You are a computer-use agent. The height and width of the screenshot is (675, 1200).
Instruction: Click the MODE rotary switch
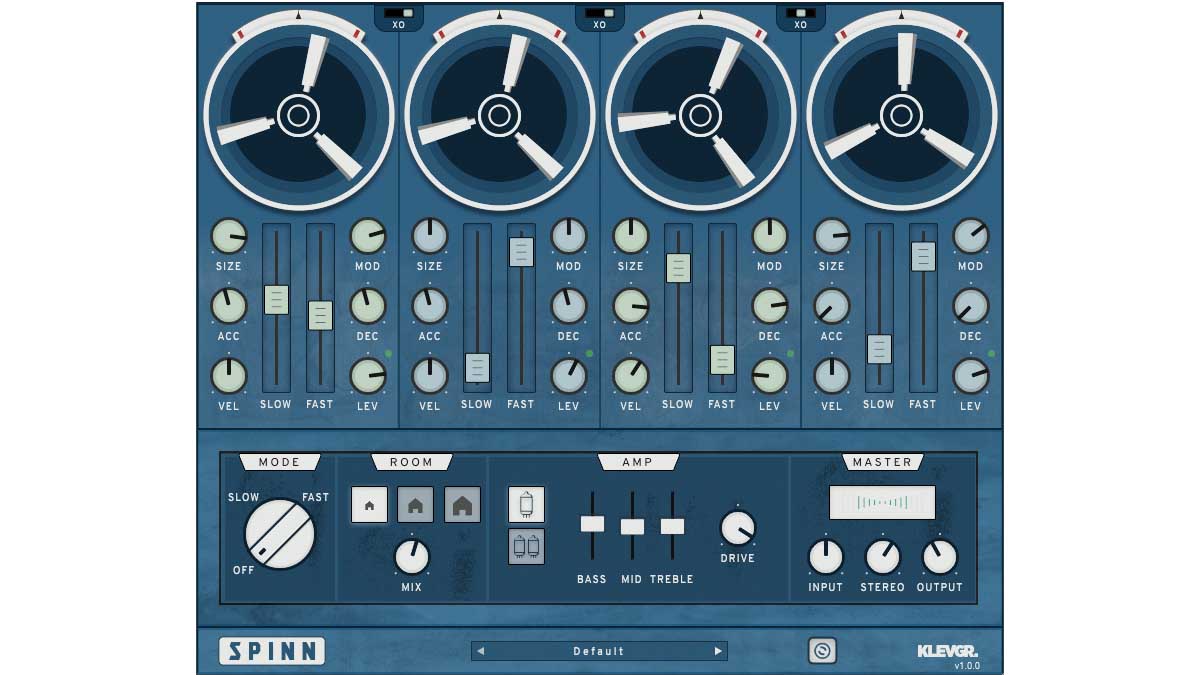pyautogui.click(x=280, y=534)
